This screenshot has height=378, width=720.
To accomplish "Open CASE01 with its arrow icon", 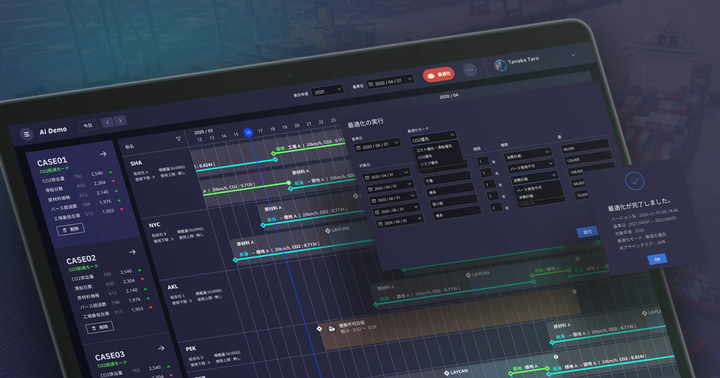I will 103,154.
